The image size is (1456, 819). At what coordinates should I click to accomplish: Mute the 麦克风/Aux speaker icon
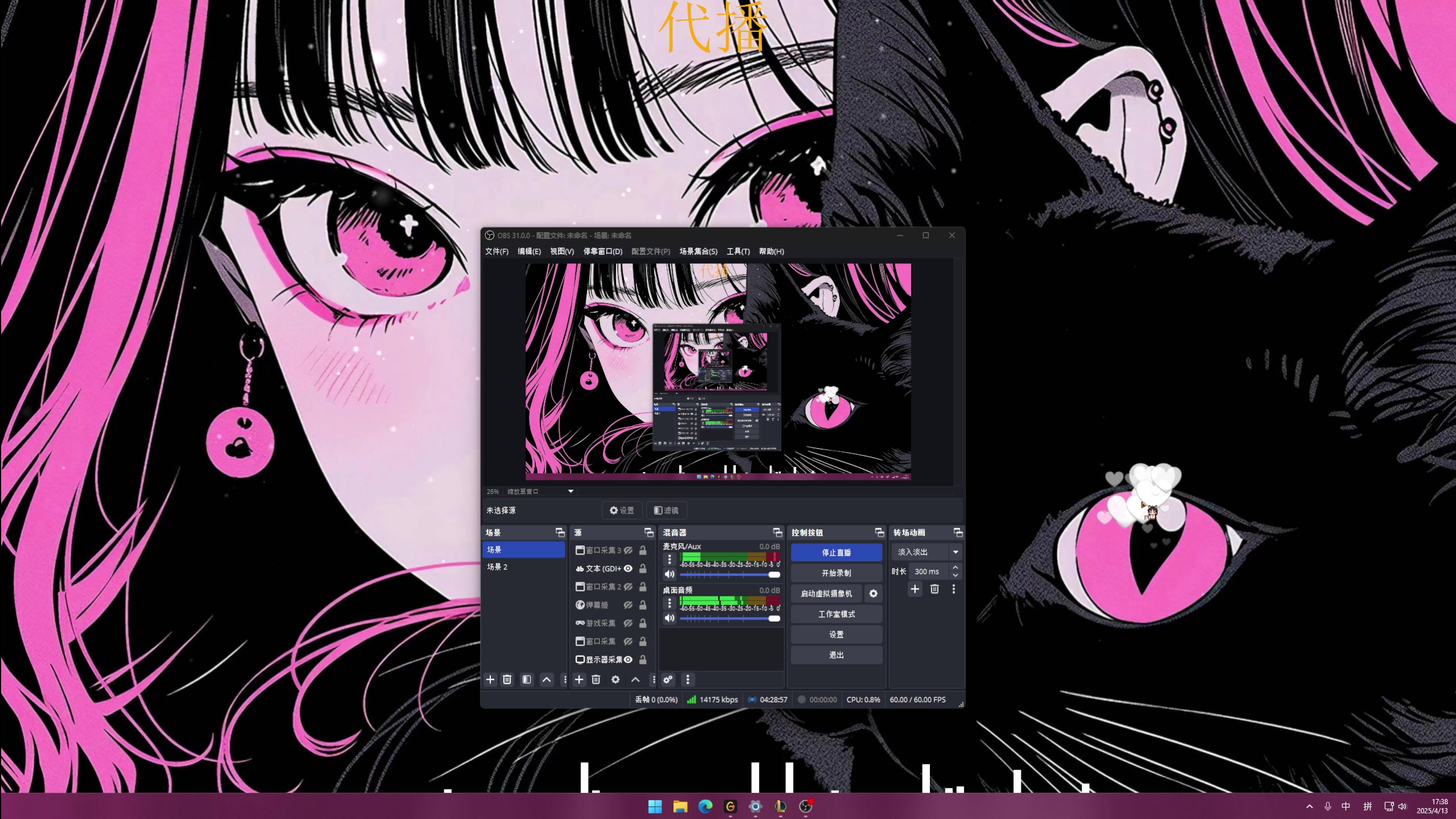coord(669,574)
